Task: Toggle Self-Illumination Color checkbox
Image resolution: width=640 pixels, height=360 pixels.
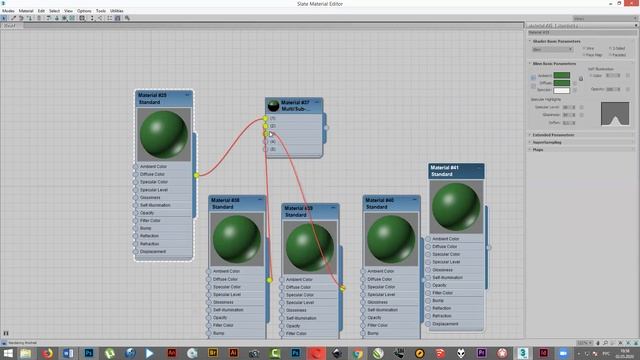Action: point(591,76)
